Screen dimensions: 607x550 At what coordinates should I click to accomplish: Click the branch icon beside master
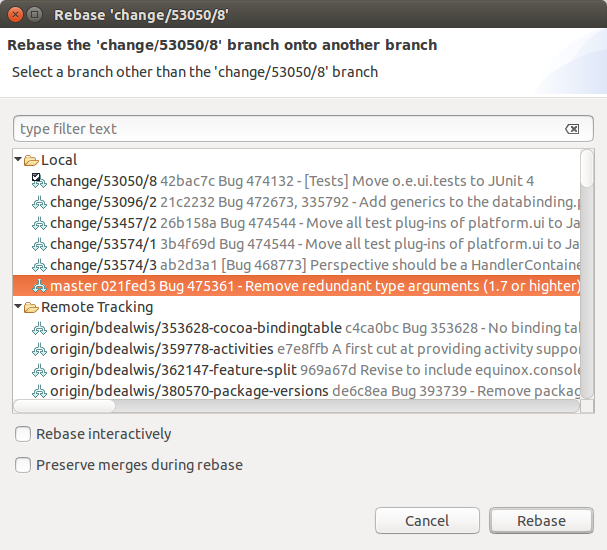click(39, 286)
